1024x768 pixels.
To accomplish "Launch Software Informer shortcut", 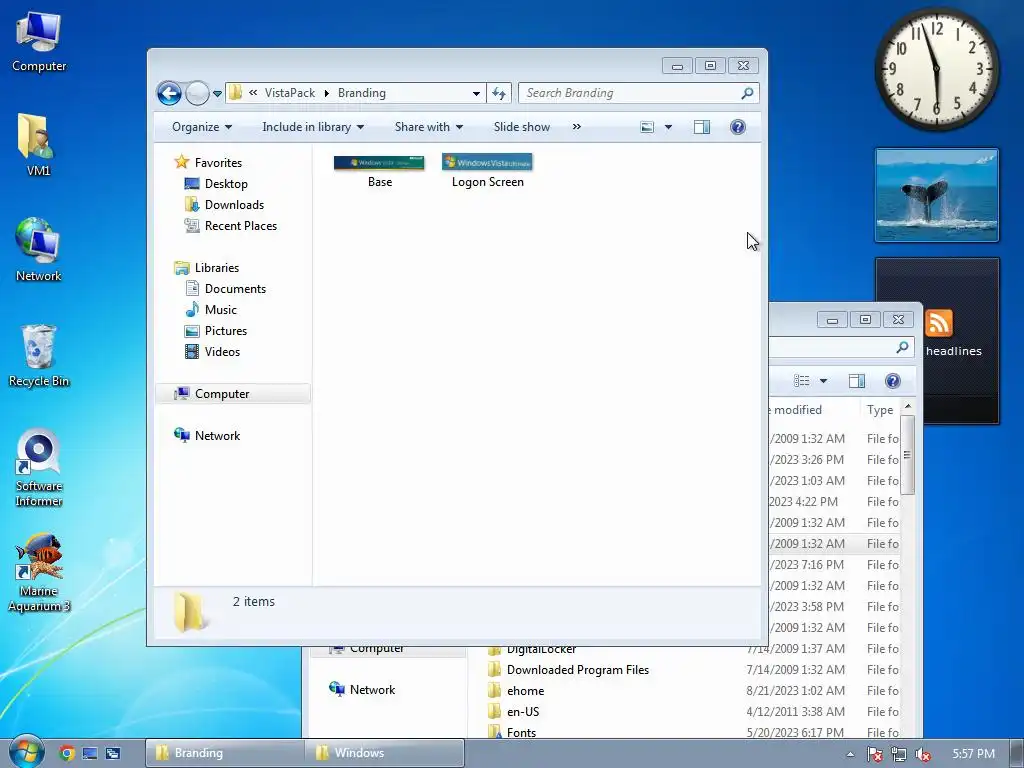I will tap(39, 468).
